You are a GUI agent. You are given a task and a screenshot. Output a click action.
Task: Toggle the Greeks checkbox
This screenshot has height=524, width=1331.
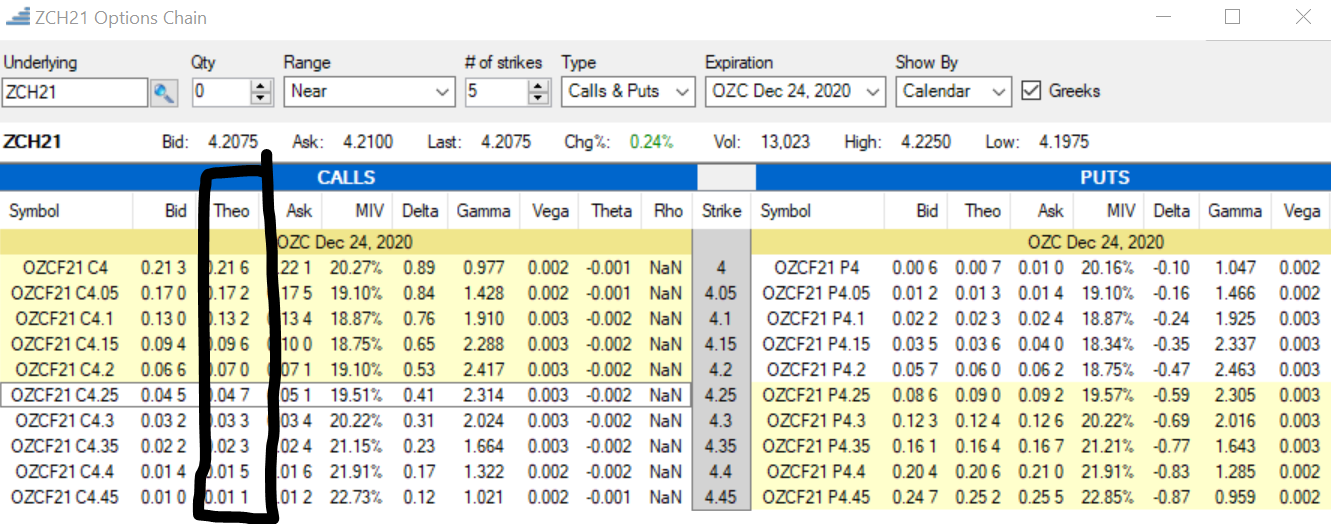click(x=1031, y=91)
